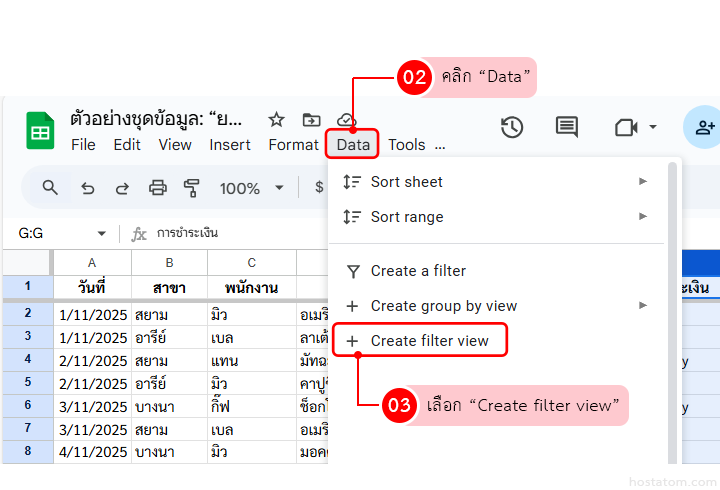
Task: Check the cloud save status icon
Action: (x=345, y=120)
